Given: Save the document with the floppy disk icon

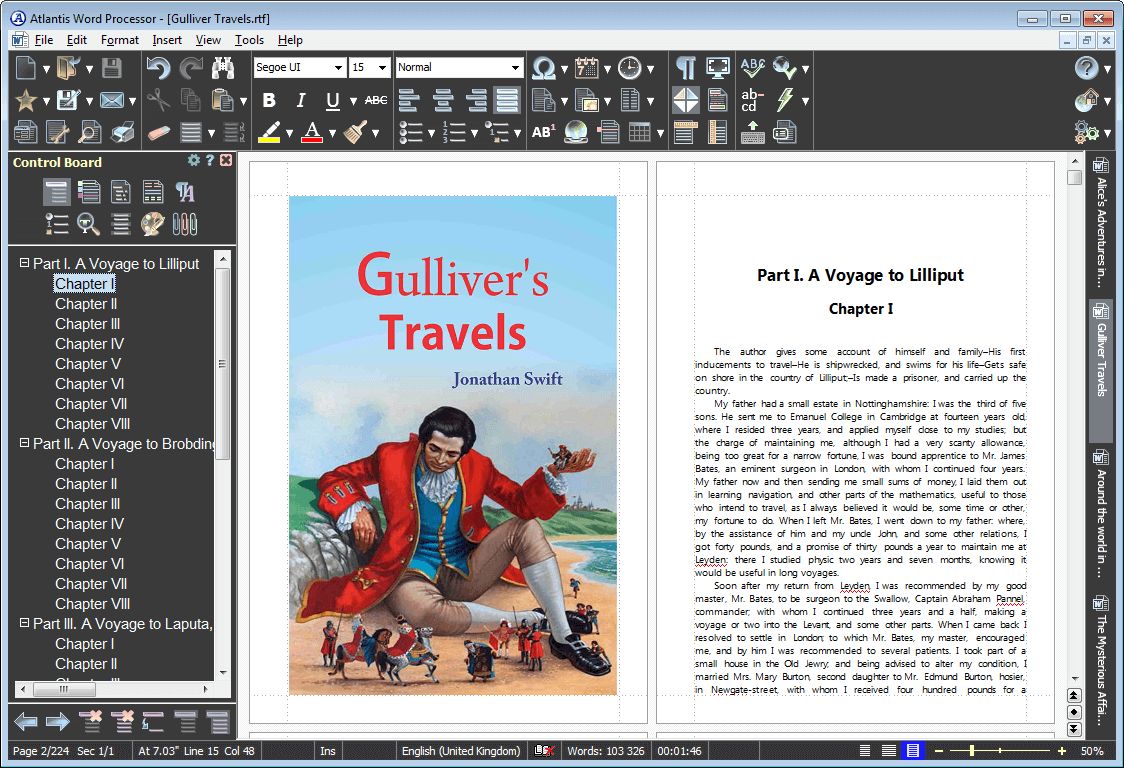Looking at the screenshot, I should [x=111, y=68].
